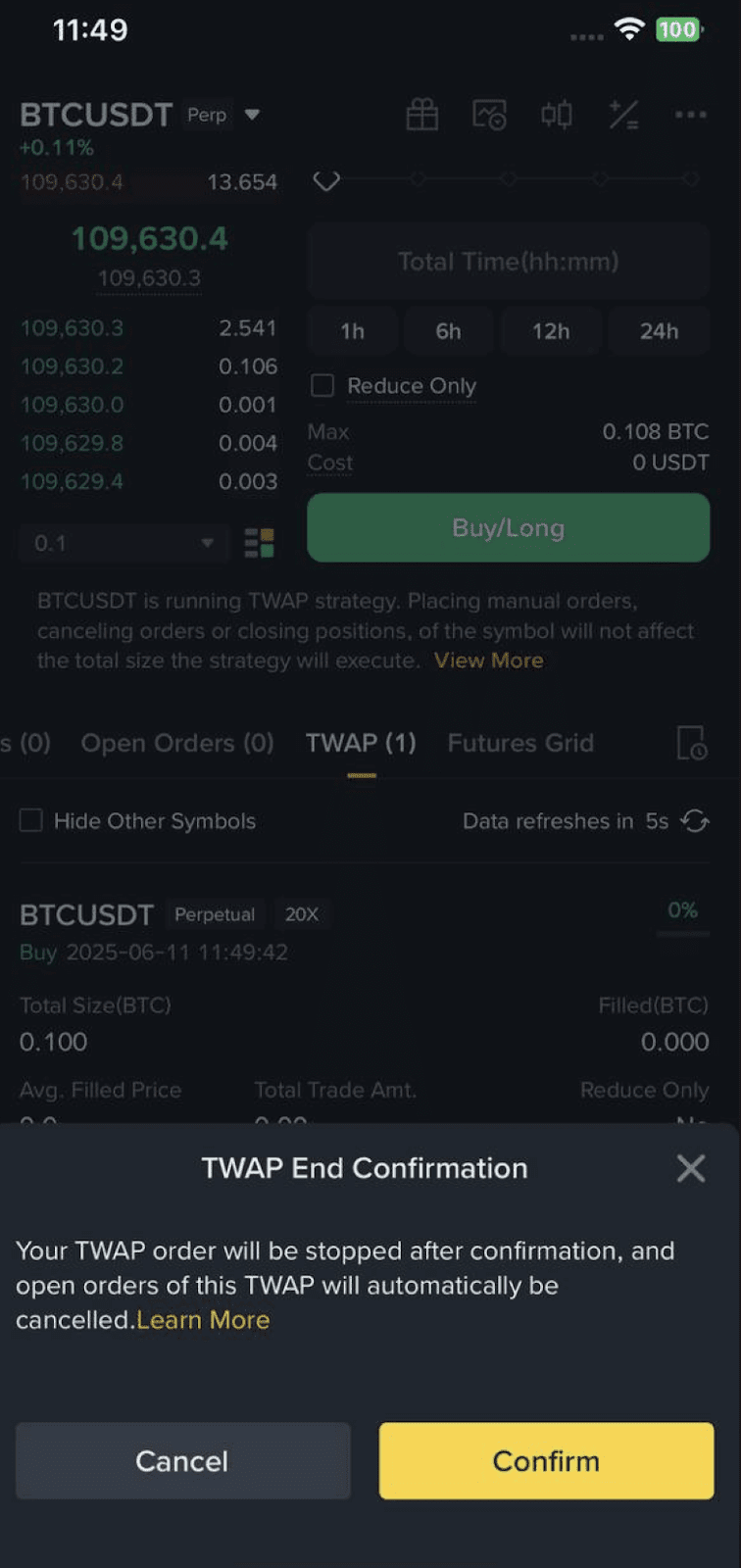Switch to the Futures Grid tab
This screenshot has height=1568, width=741.
tap(520, 743)
